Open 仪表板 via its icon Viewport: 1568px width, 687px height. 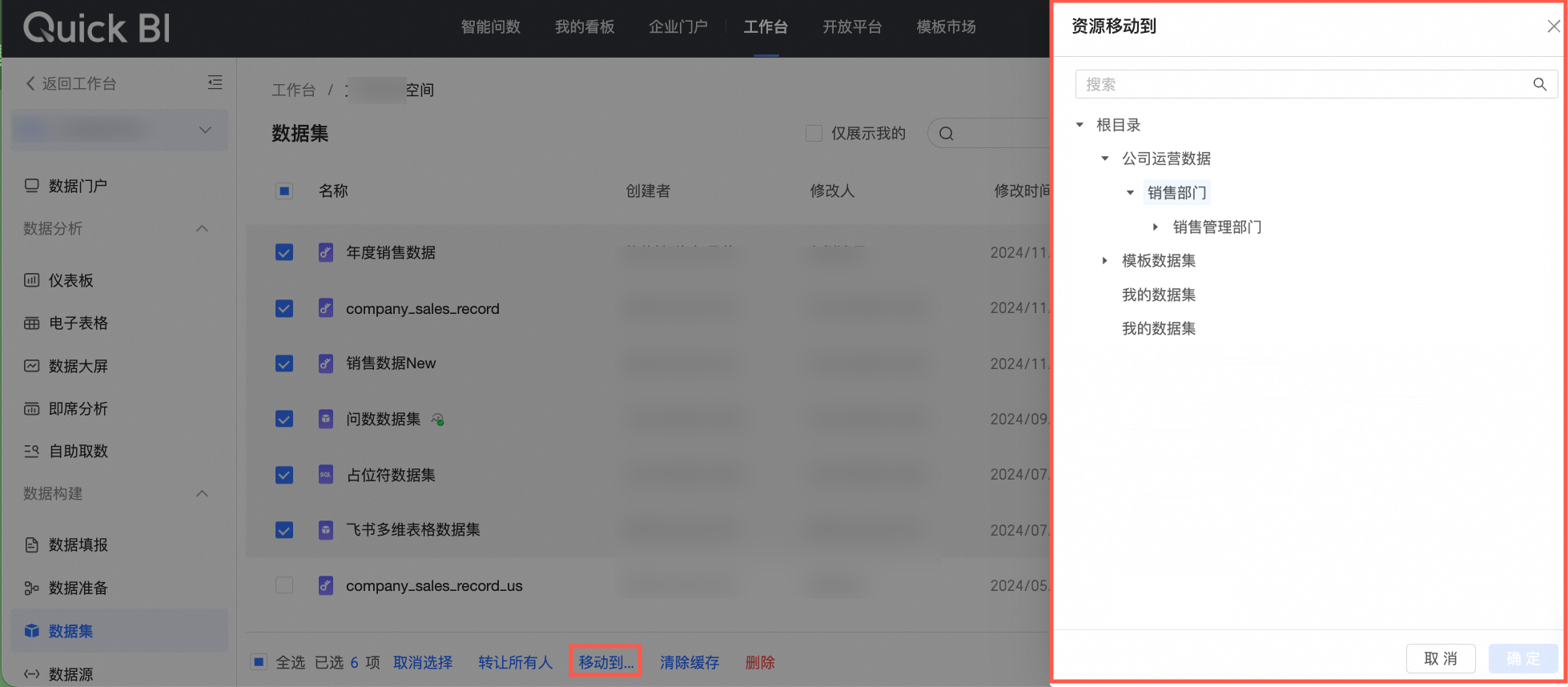tap(31, 280)
